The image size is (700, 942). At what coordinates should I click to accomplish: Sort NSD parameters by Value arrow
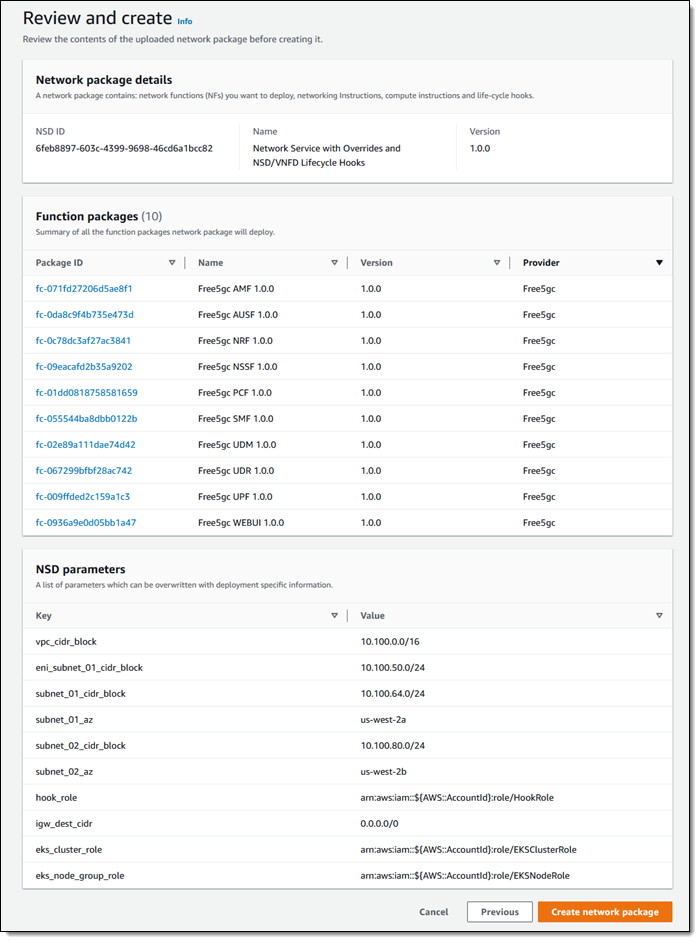[659, 615]
